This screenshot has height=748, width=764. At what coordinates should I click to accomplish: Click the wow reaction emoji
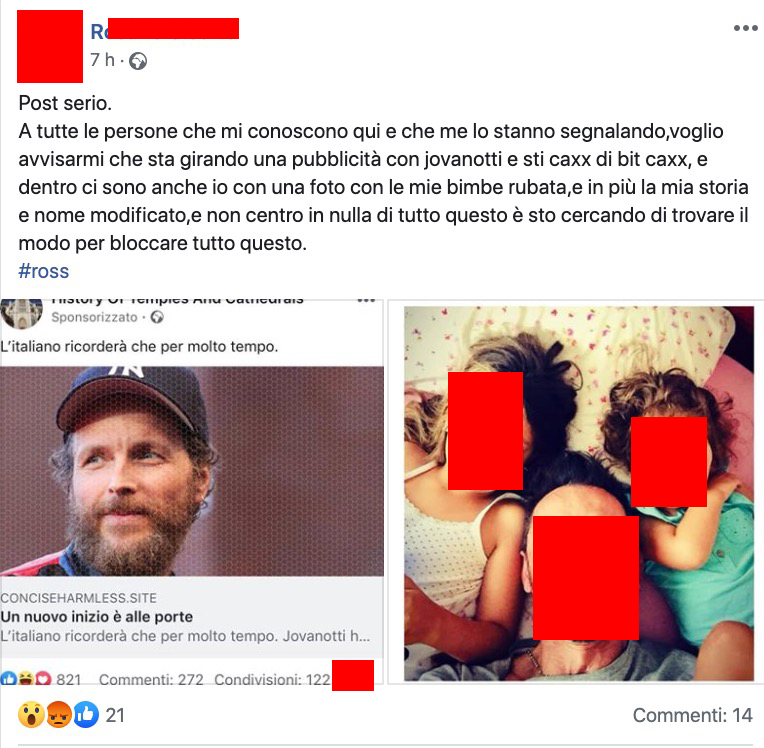pyautogui.click(x=31, y=715)
